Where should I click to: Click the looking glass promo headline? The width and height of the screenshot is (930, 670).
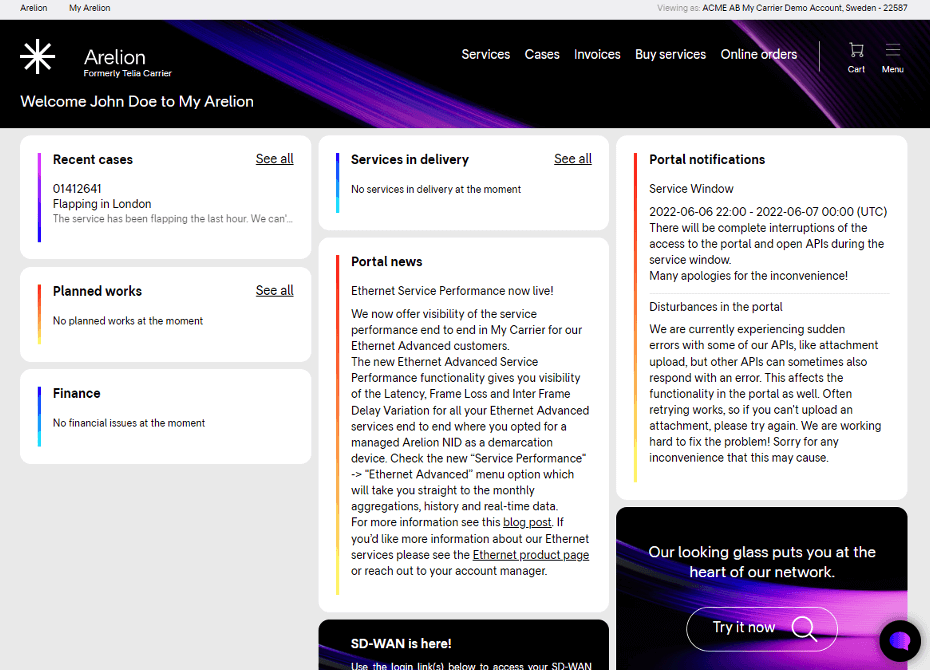[762, 562]
